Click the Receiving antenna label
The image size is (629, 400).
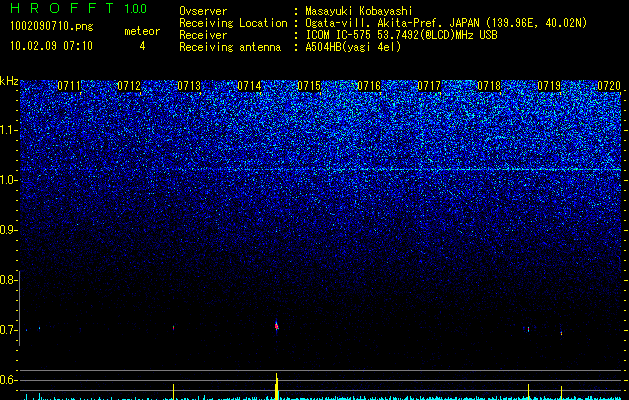pyautogui.click(x=230, y=47)
